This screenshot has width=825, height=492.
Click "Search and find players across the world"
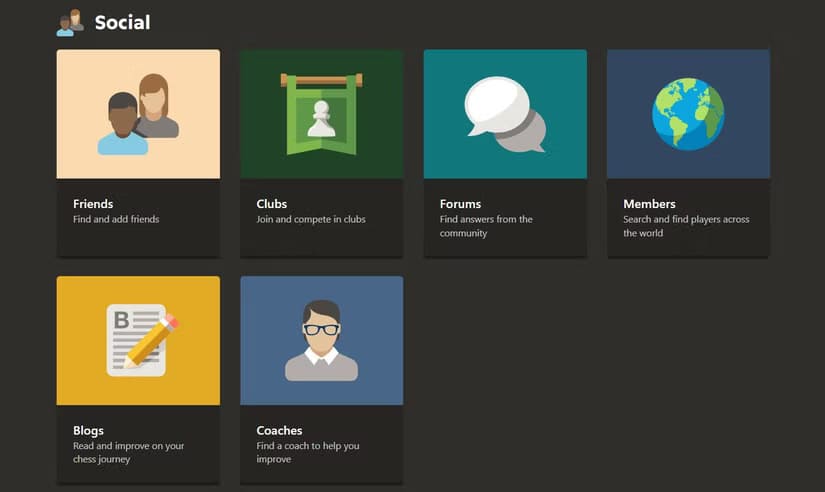(x=686, y=226)
